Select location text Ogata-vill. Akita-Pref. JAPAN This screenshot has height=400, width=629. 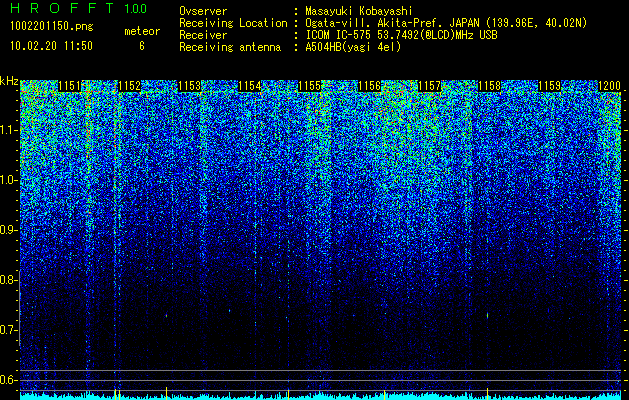(x=393, y=23)
